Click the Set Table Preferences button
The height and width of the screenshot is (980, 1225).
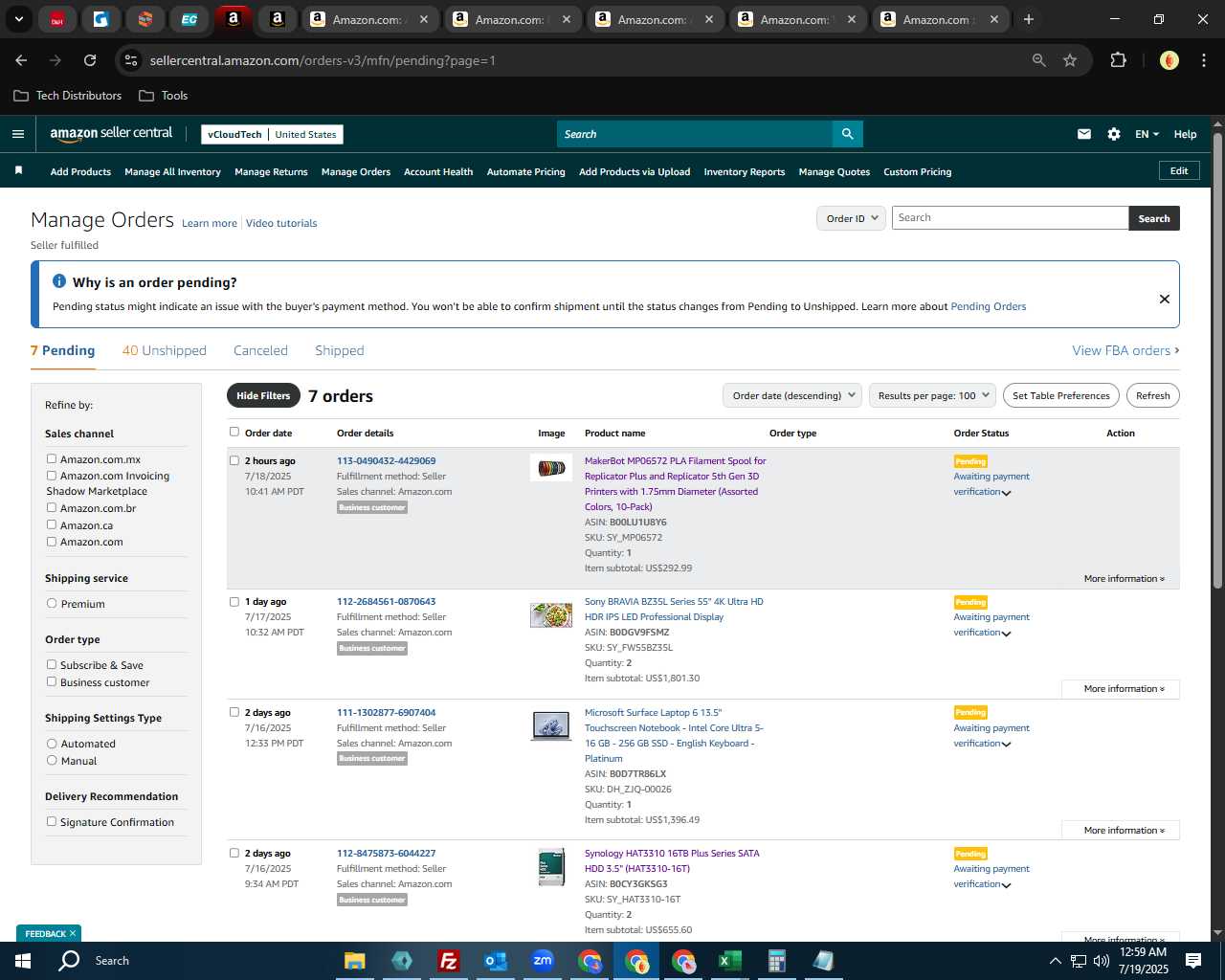tap(1061, 395)
